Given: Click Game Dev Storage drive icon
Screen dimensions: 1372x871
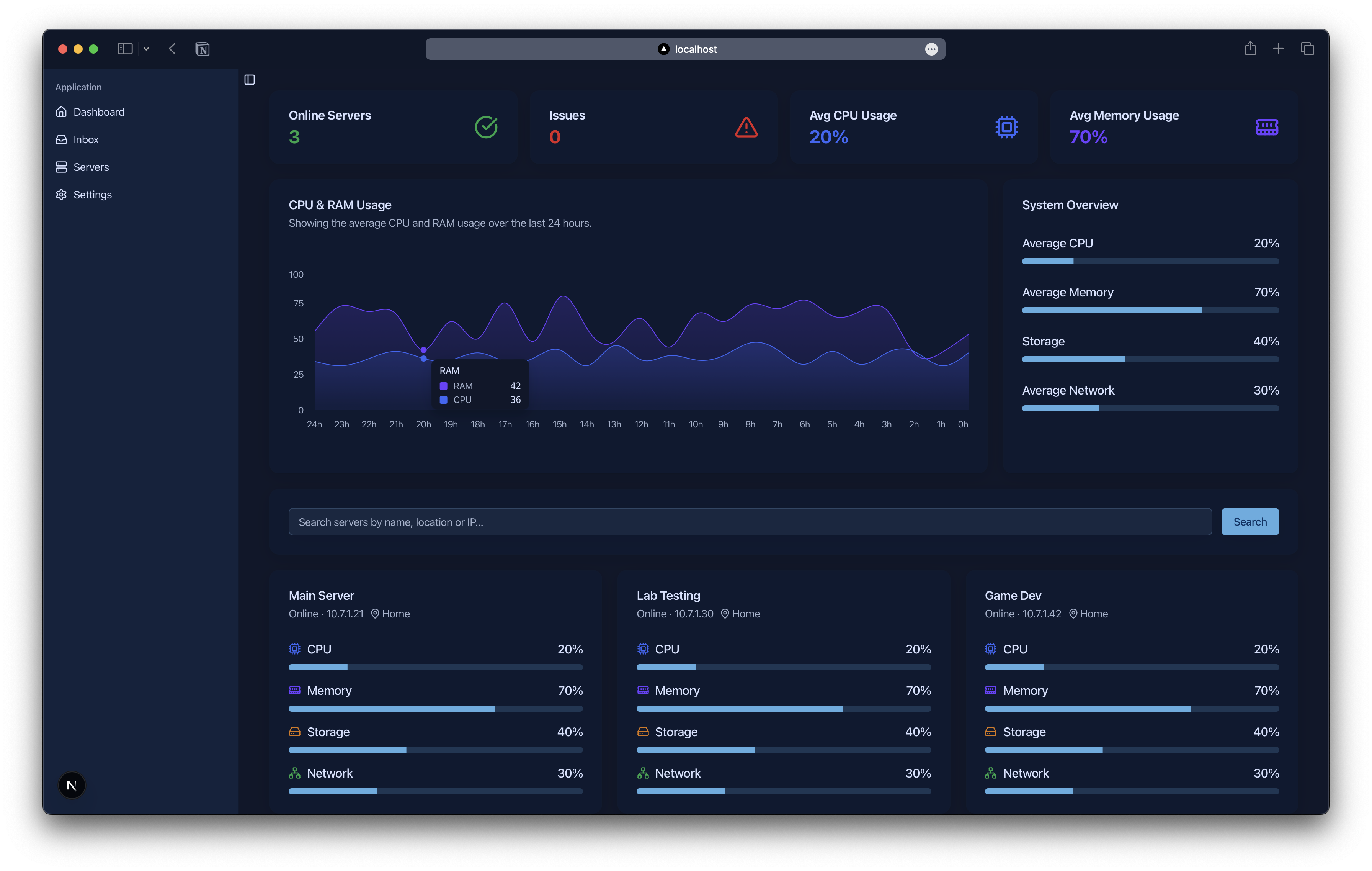Looking at the screenshot, I should coord(991,731).
